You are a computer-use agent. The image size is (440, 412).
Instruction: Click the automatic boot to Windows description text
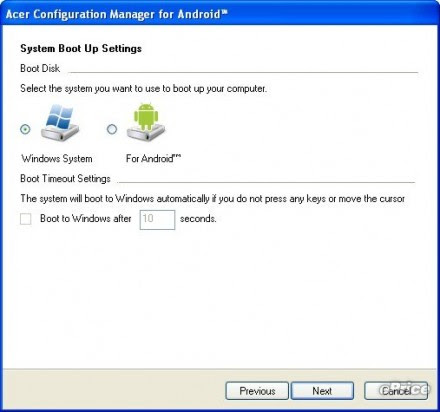coord(213,199)
